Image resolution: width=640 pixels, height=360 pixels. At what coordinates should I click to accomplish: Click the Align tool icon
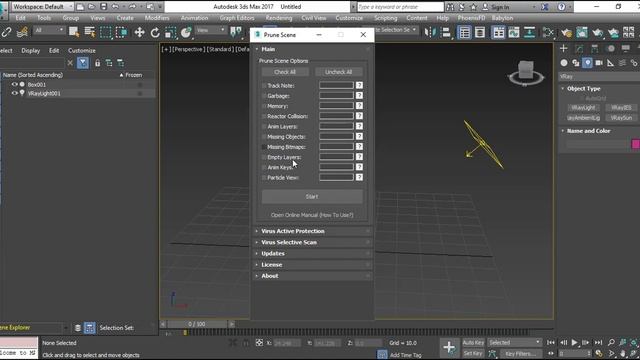(446, 32)
